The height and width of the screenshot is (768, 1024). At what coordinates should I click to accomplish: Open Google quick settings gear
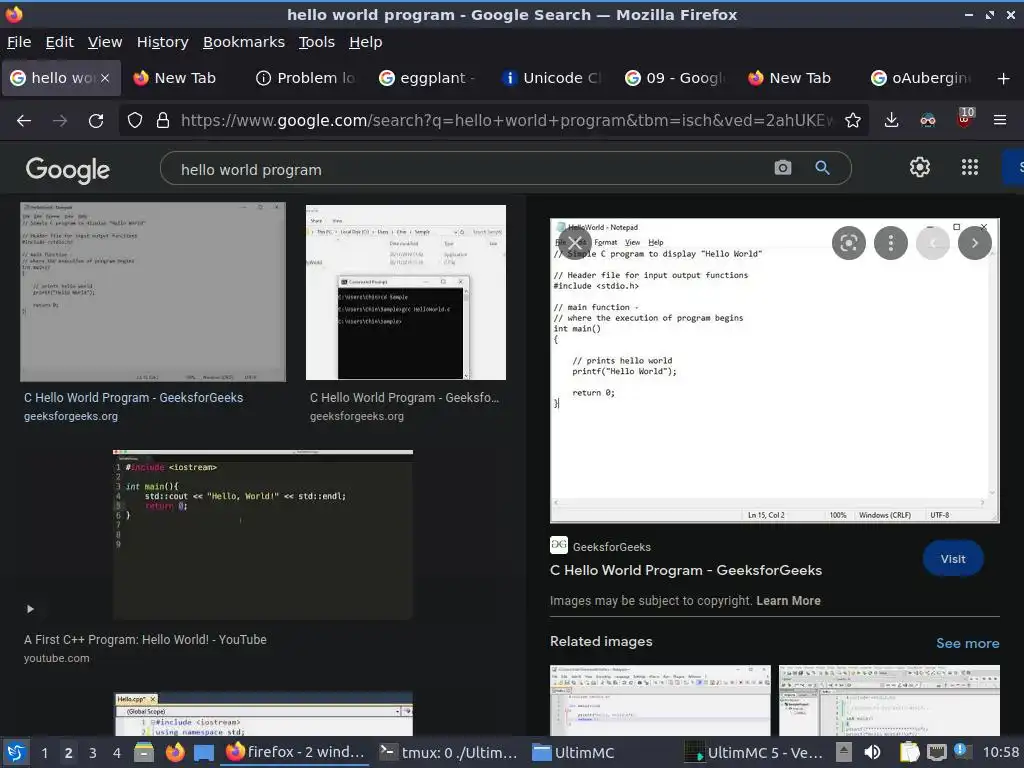coord(920,167)
